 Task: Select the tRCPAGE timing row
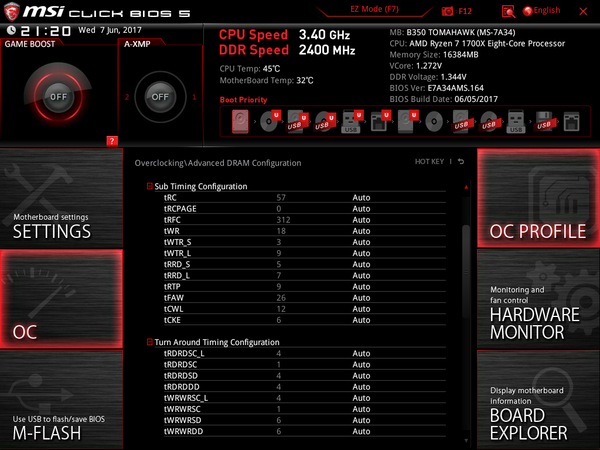coord(305,209)
